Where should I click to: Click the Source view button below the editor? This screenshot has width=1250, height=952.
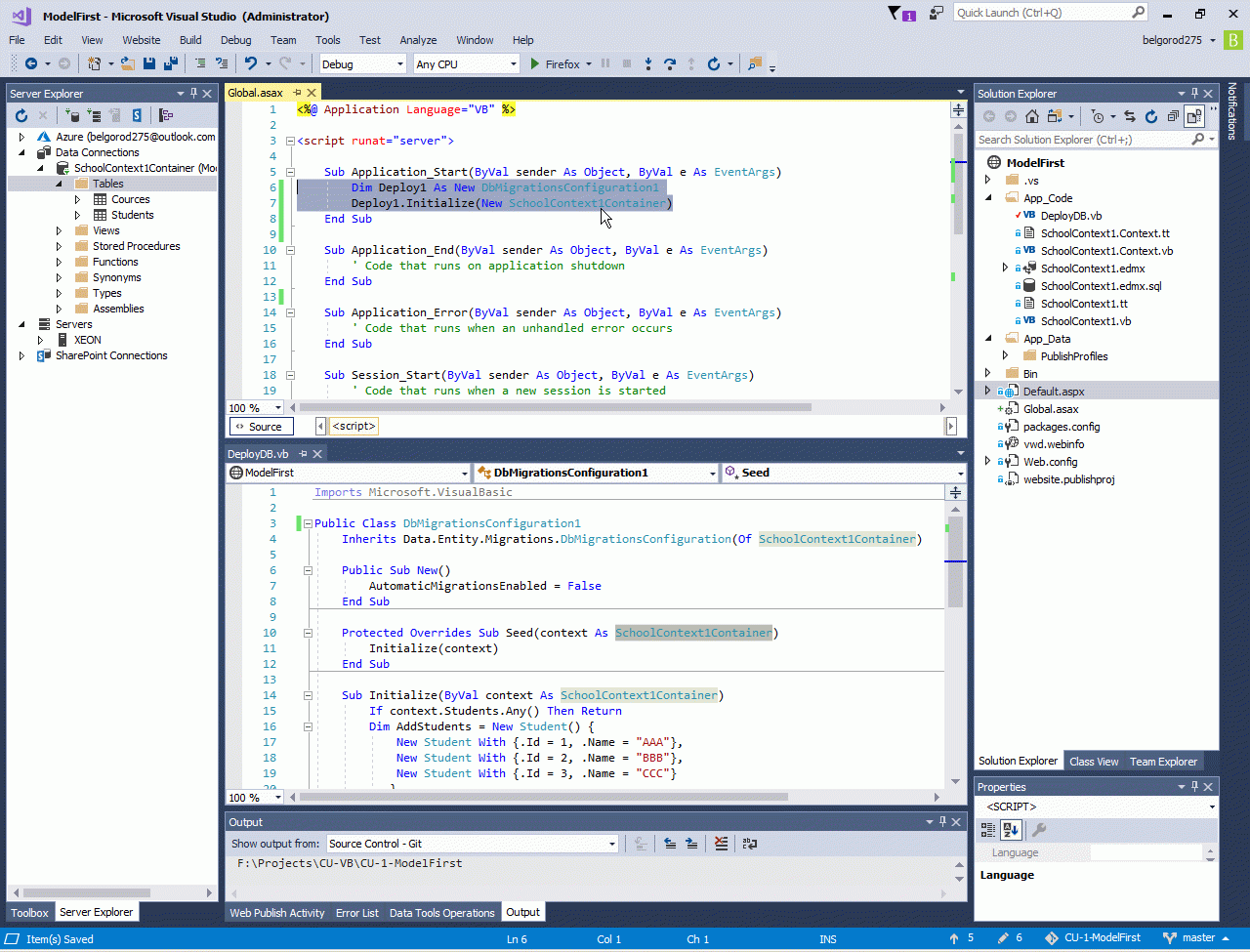261,427
